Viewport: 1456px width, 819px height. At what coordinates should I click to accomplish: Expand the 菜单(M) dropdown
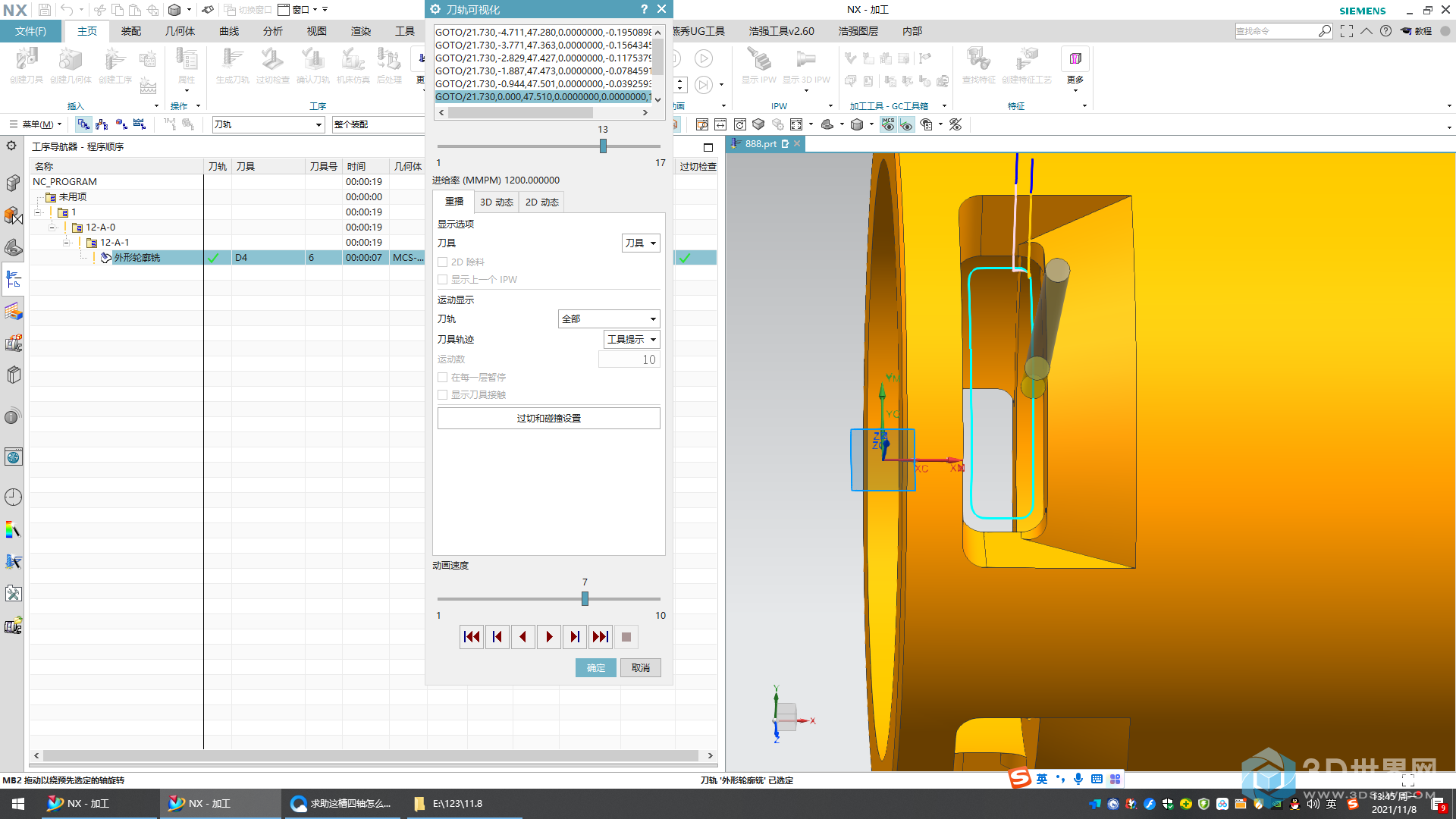coord(36,124)
